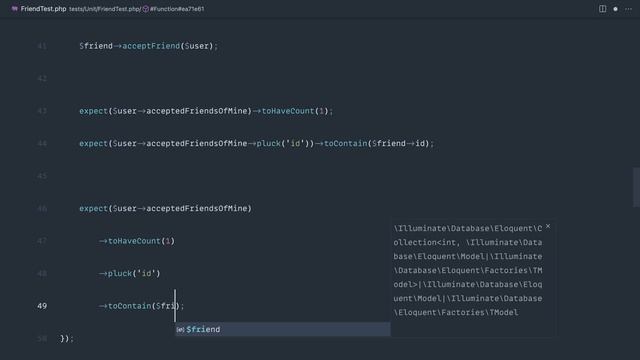Click toHaveCount(1) on line 47

pos(141,241)
